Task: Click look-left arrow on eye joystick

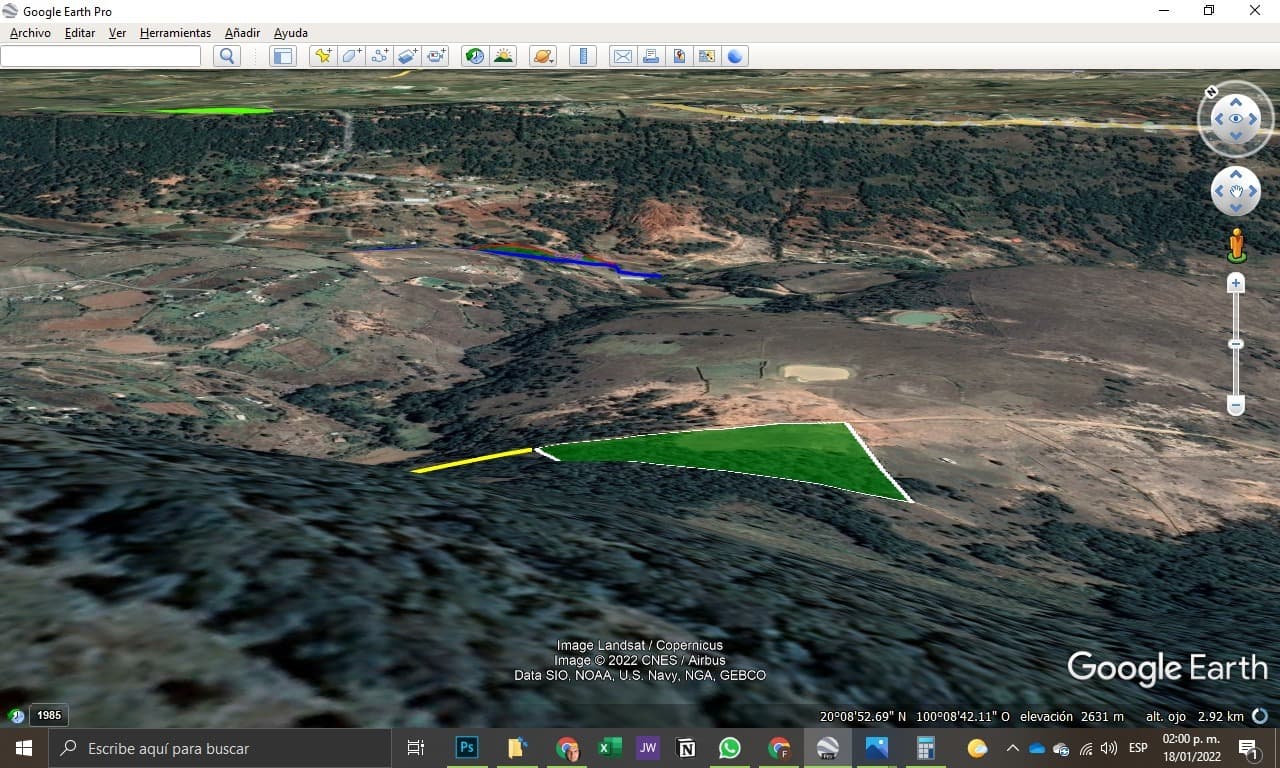Action: click(x=1218, y=119)
